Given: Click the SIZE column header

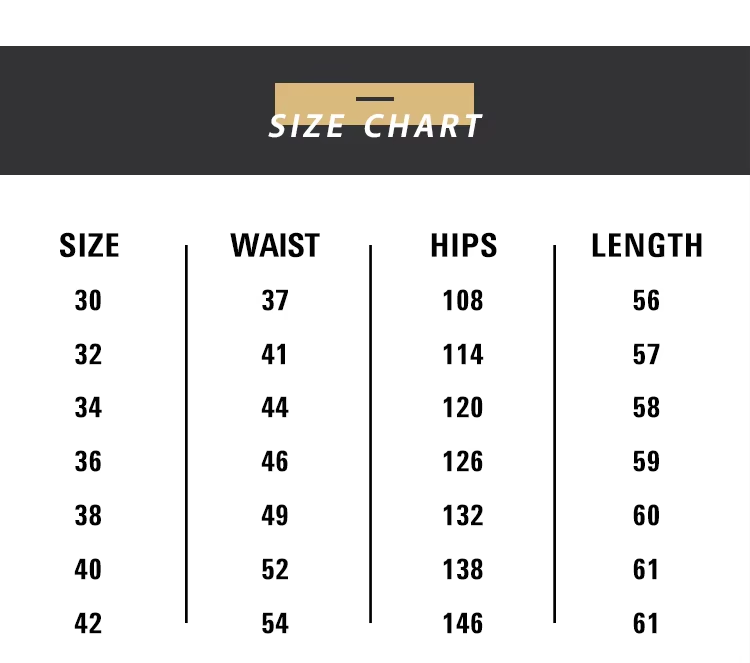Looking at the screenshot, I should pos(89,246).
